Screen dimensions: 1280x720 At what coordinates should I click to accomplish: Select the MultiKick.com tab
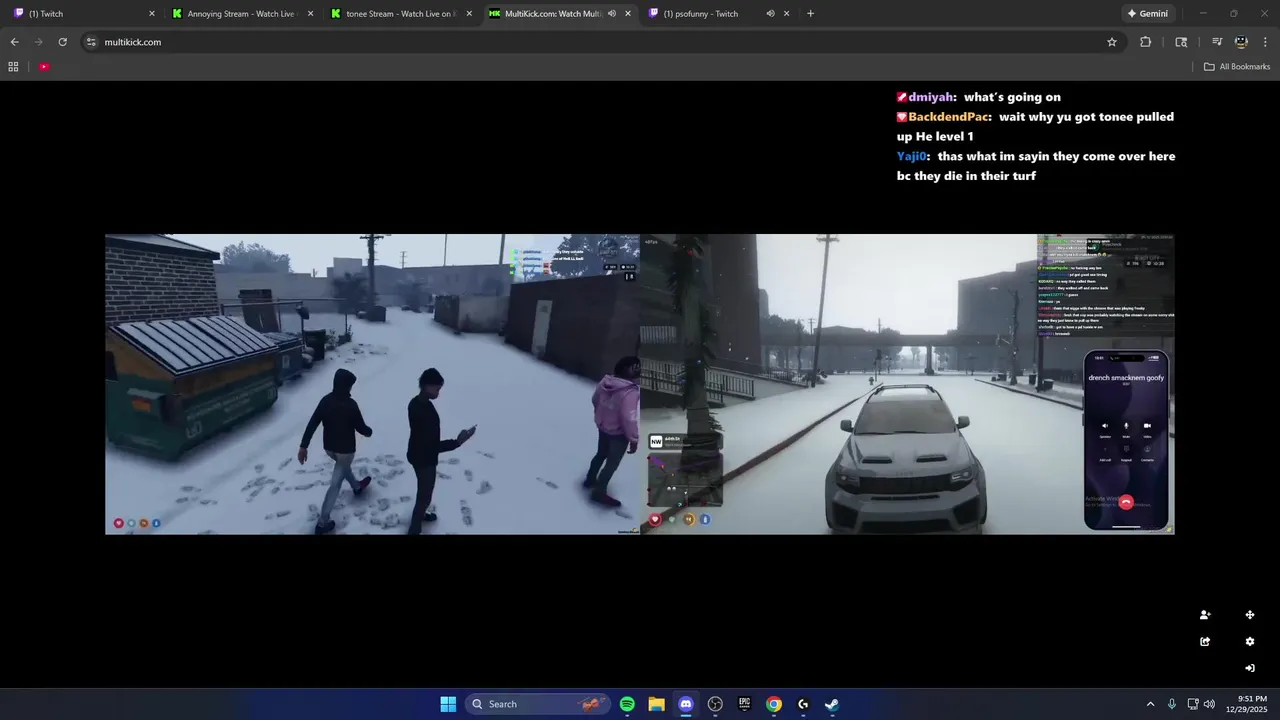pos(560,14)
